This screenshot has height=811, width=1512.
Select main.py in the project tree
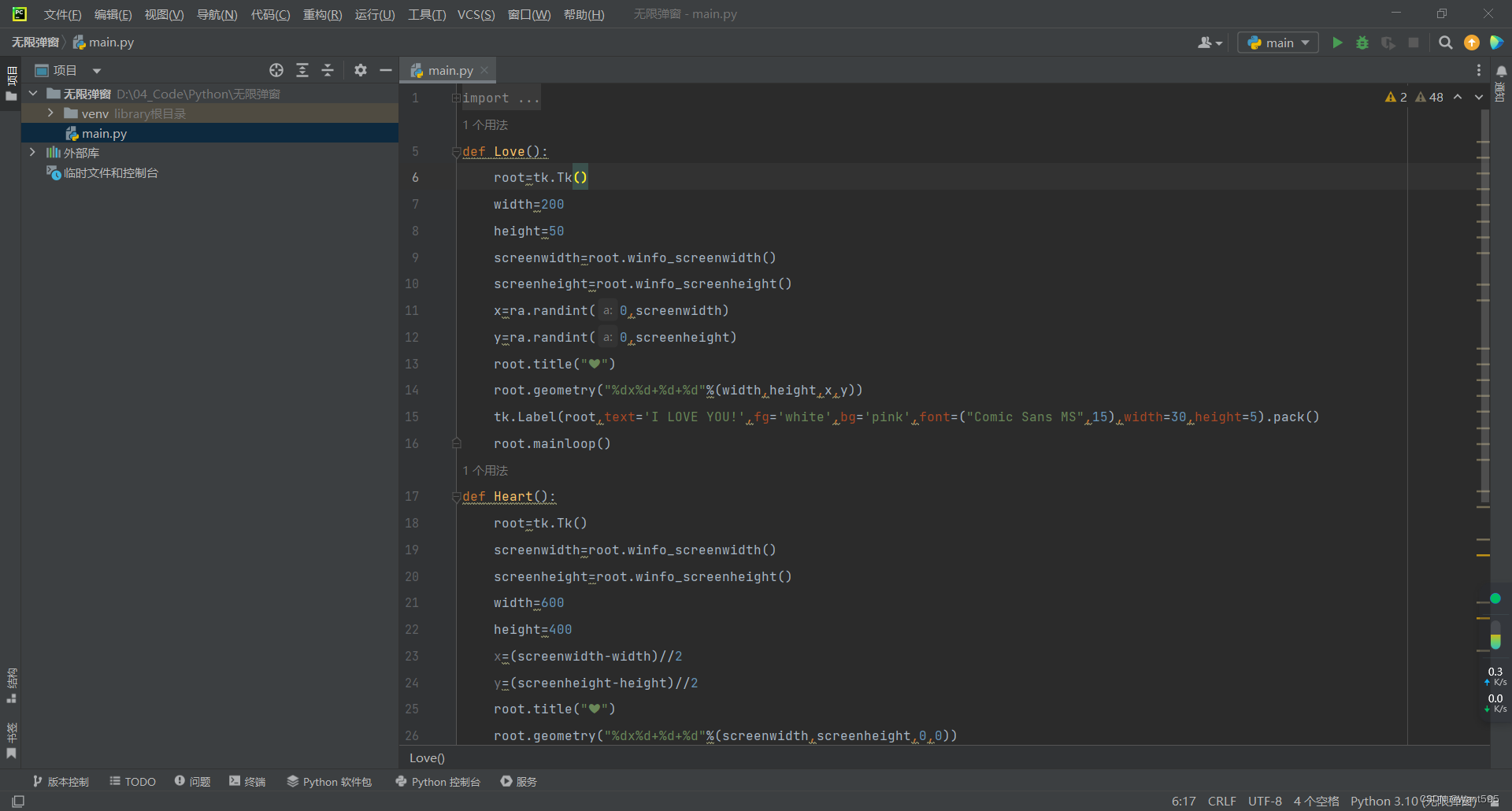pyautogui.click(x=209, y=133)
